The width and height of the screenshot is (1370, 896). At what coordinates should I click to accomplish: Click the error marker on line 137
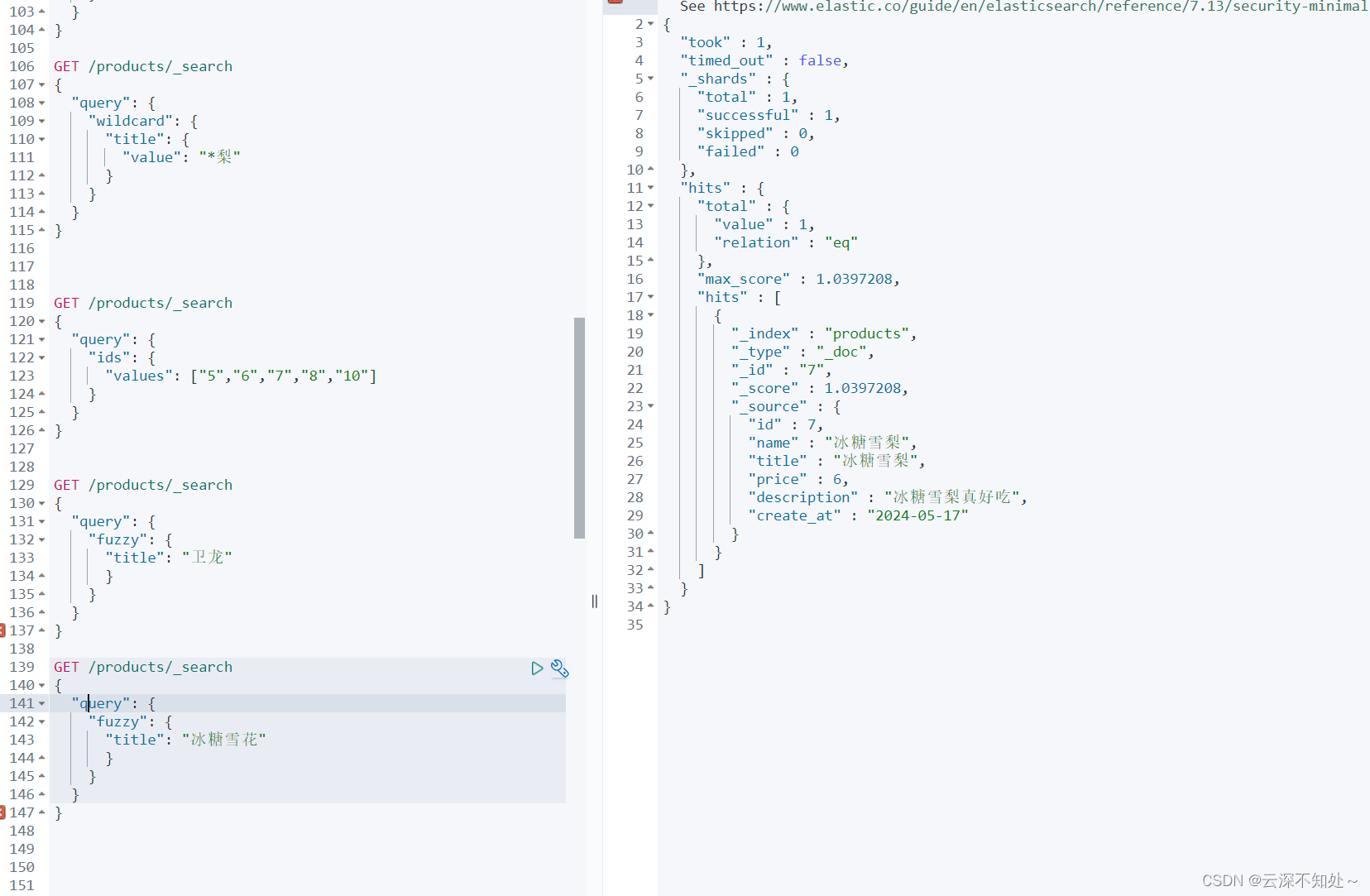tap(2, 630)
